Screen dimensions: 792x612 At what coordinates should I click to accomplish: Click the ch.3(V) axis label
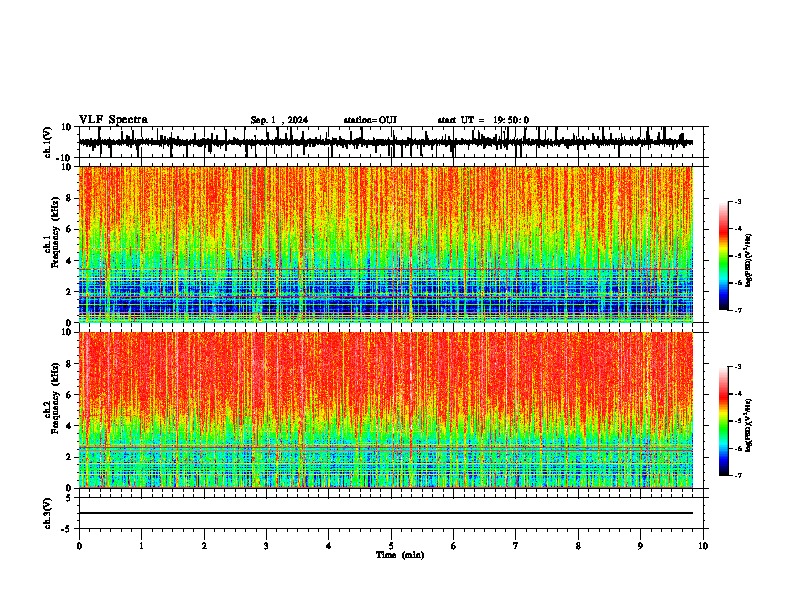pyautogui.click(x=48, y=513)
